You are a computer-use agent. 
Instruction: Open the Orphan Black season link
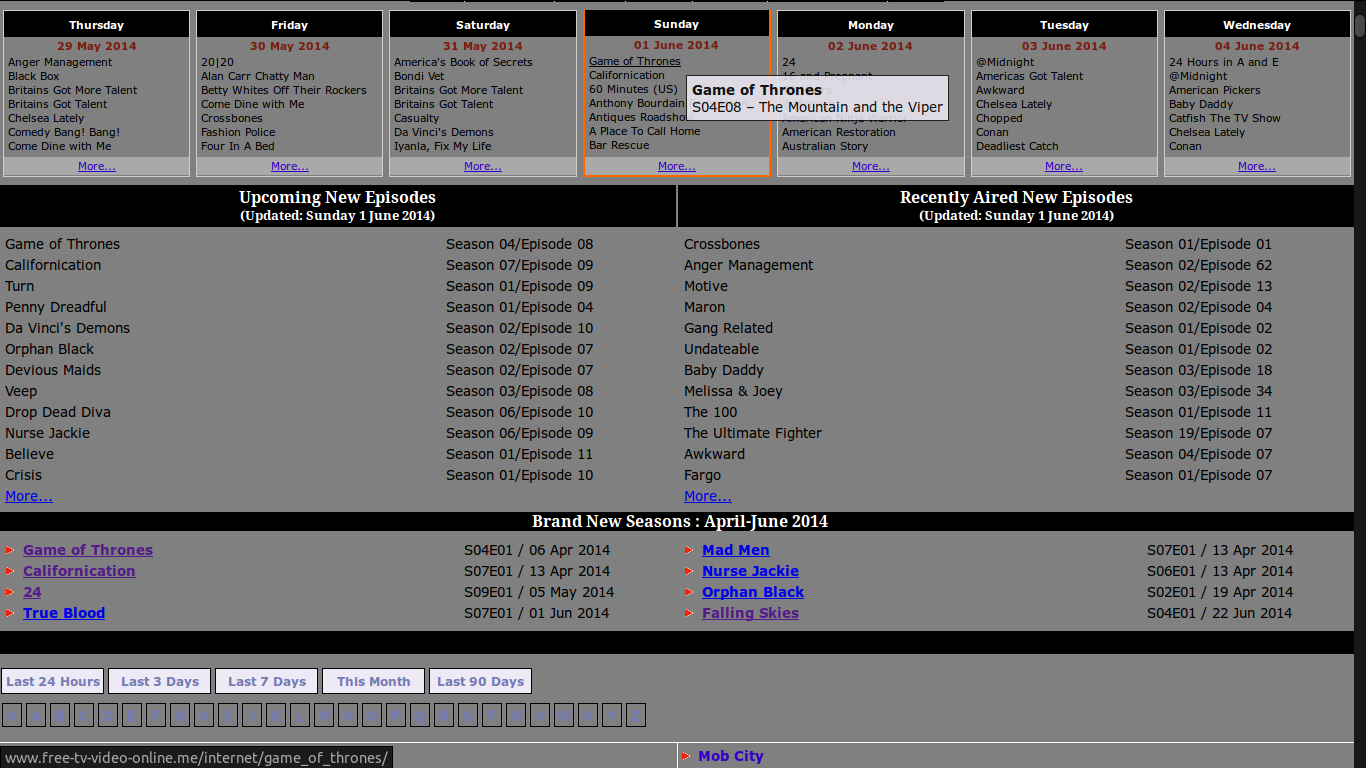point(752,592)
